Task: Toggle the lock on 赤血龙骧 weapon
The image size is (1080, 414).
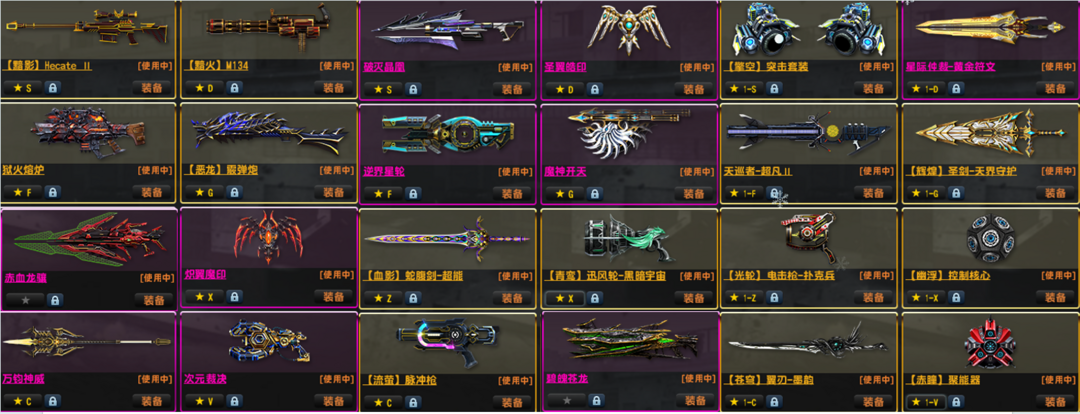Action: 54,300
